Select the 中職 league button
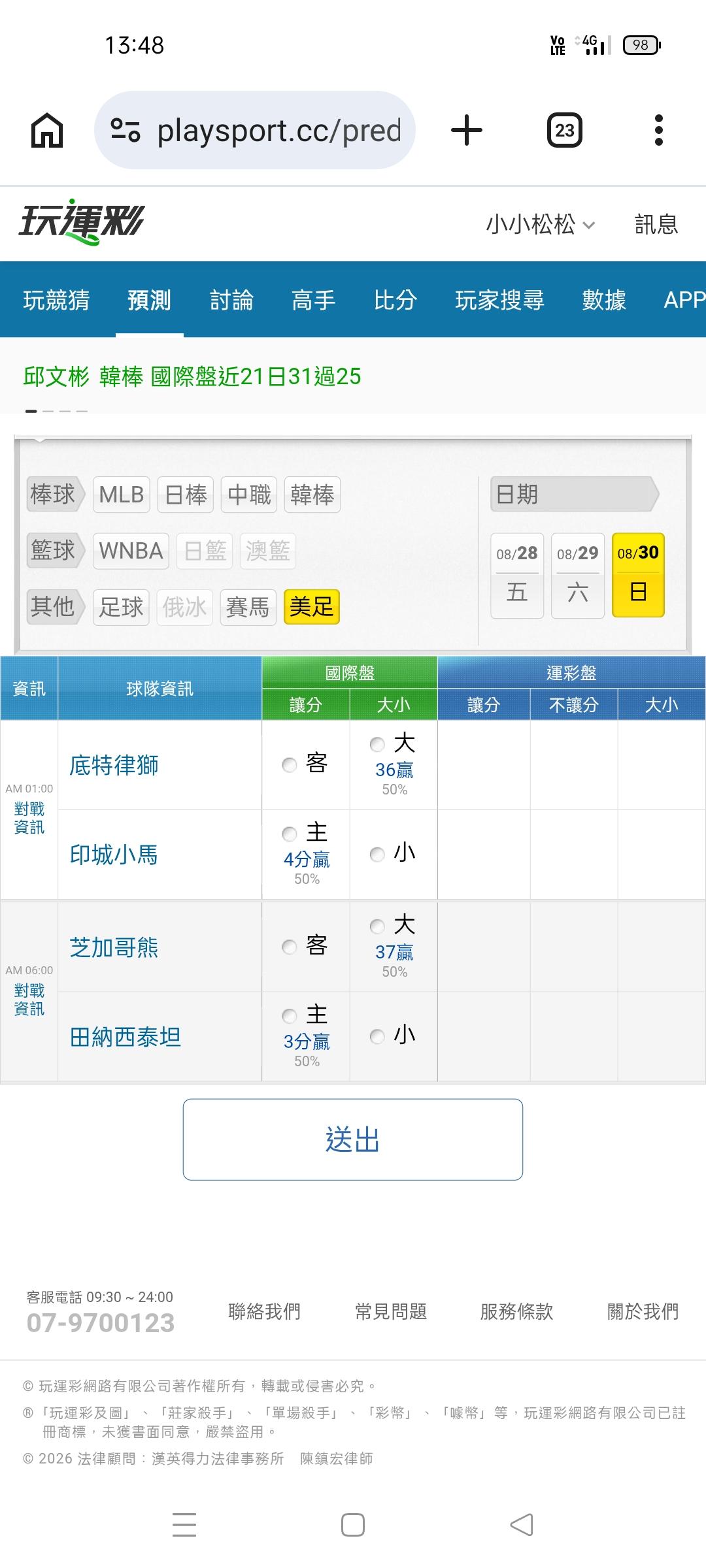 [x=249, y=495]
